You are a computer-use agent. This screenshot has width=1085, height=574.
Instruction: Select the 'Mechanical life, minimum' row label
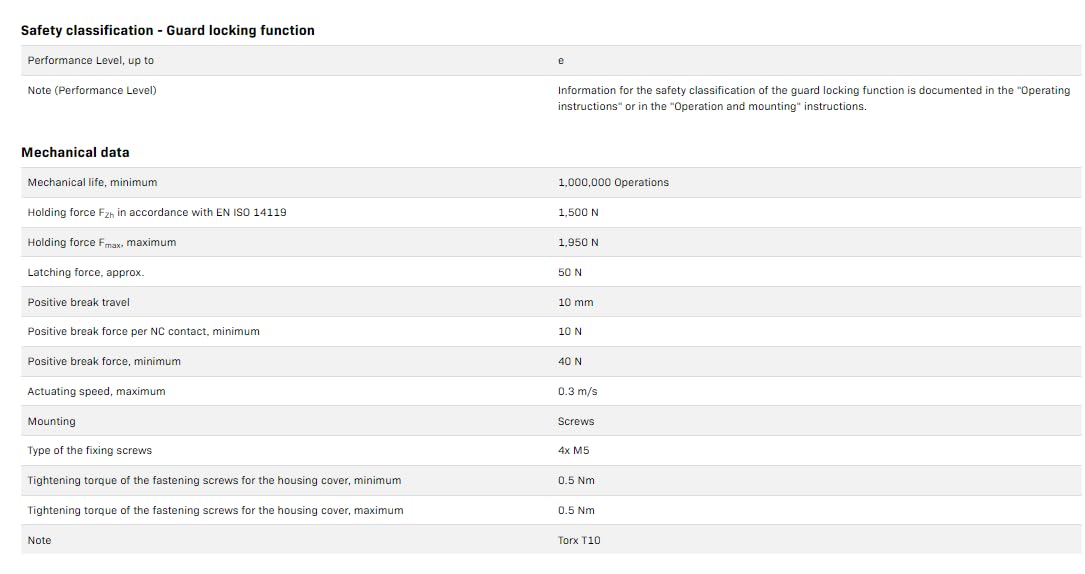[x=92, y=183]
